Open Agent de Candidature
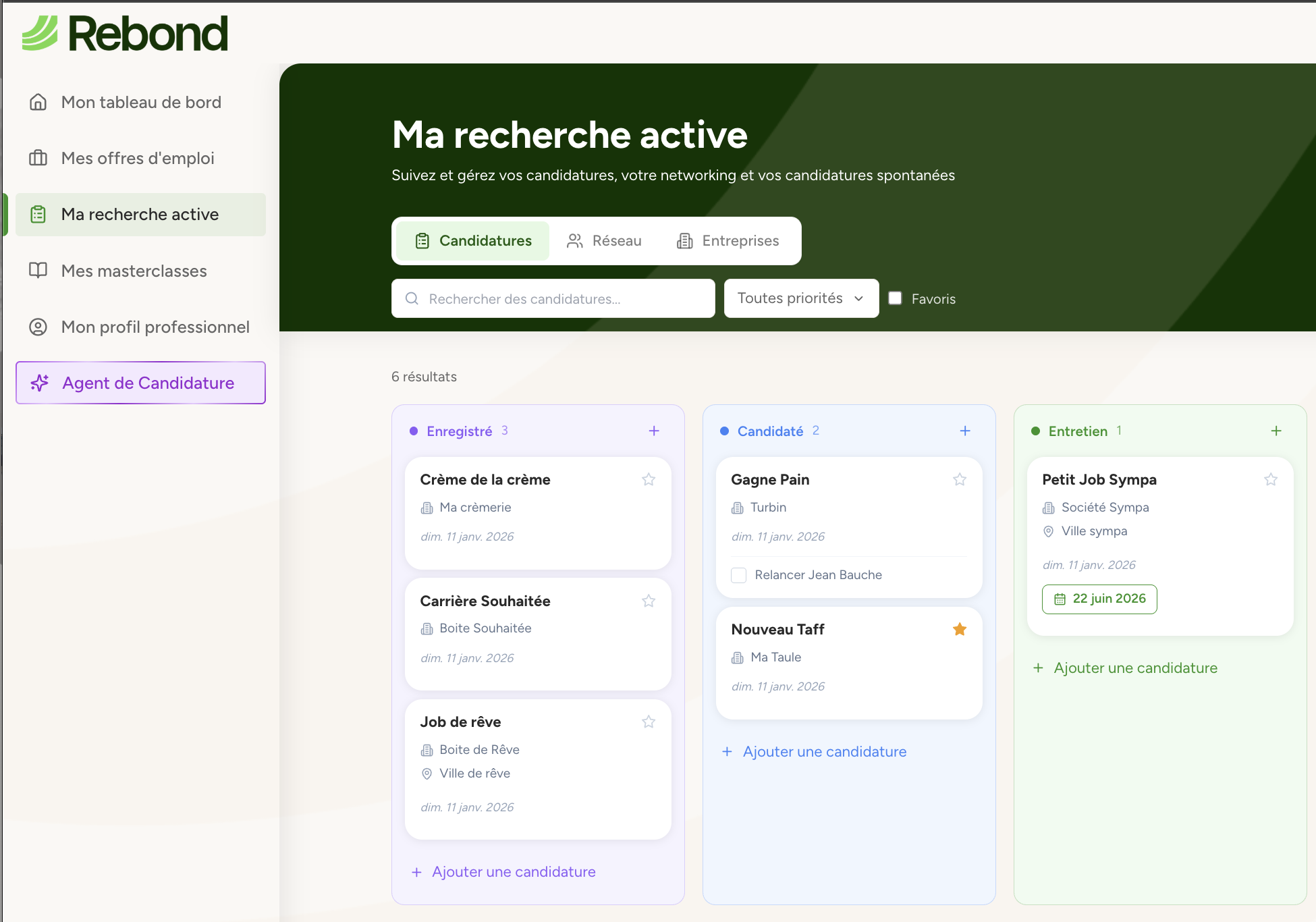Image resolution: width=1316 pixels, height=922 pixels. [x=140, y=383]
